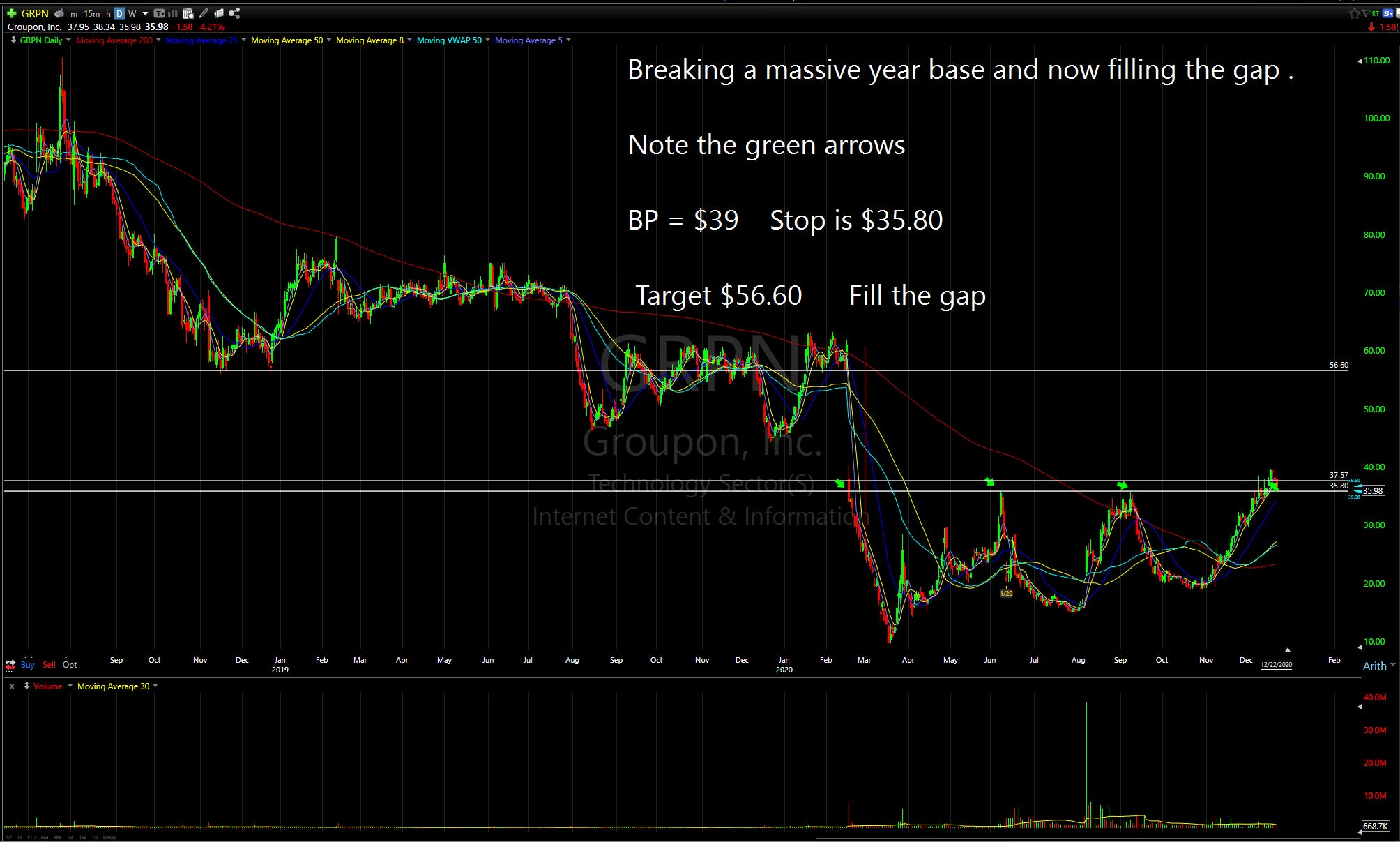Click the 12/22/2020 date label
This screenshot has width=1400, height=842.
(1276, 664)
